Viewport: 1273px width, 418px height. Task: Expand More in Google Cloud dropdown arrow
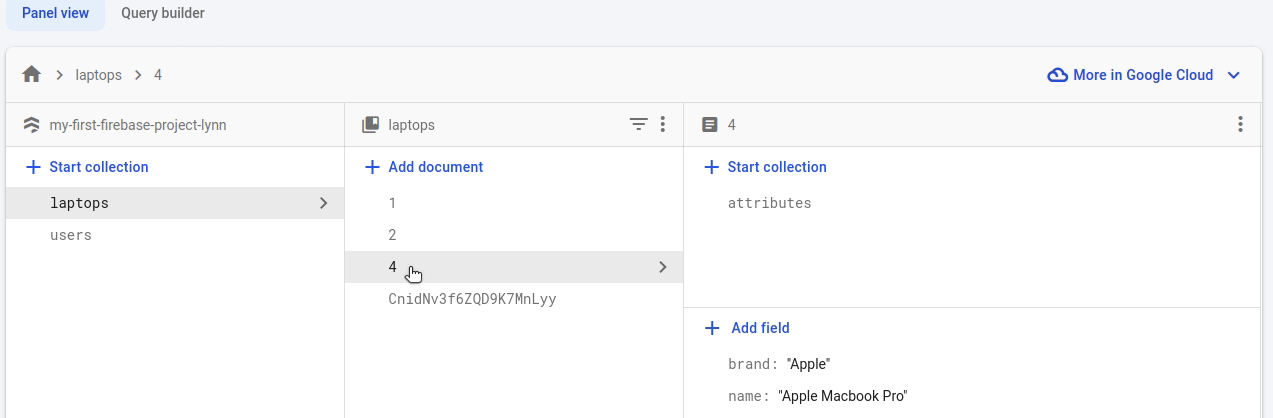[x=1233, y=75]
